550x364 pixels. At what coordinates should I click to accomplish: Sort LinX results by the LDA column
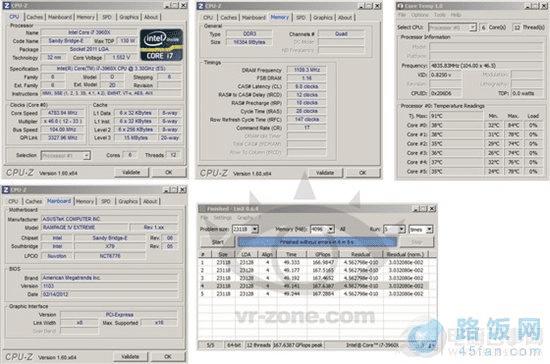[x=246, y=254]
